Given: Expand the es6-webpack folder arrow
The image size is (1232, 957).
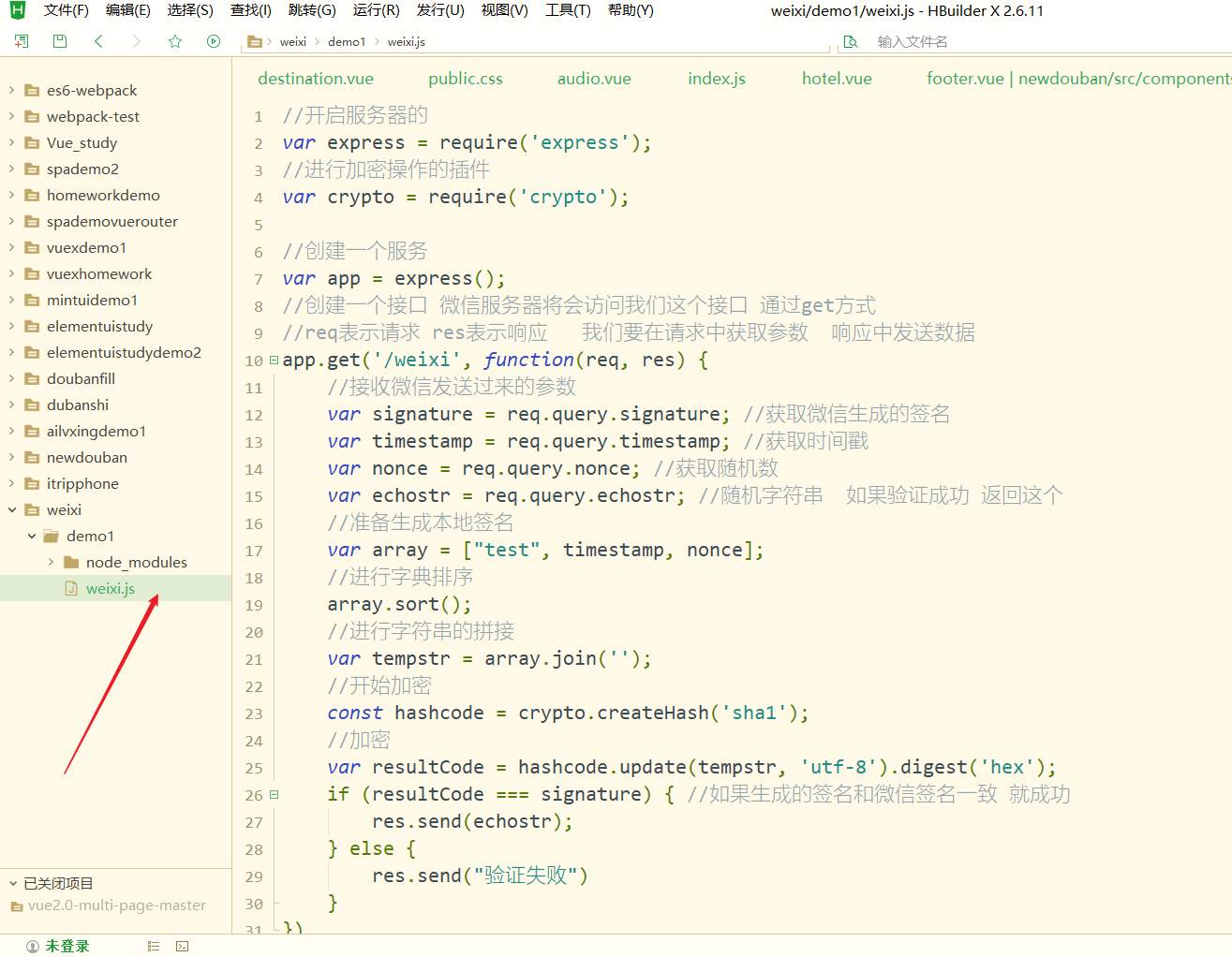Looking at the screenshot, I should click(x=11, y=91).
